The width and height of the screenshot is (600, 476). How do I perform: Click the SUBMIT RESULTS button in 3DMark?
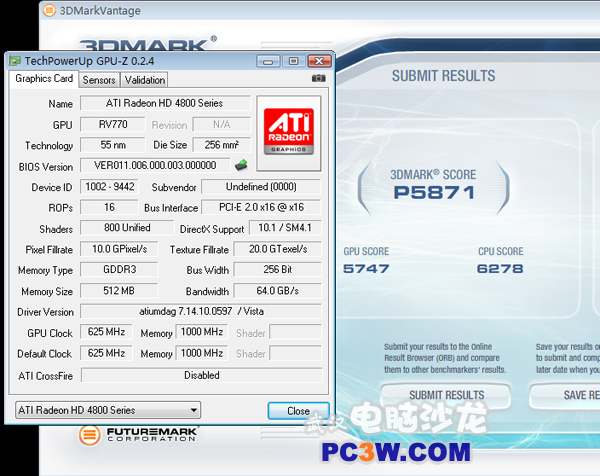click(x=446, y=395)
